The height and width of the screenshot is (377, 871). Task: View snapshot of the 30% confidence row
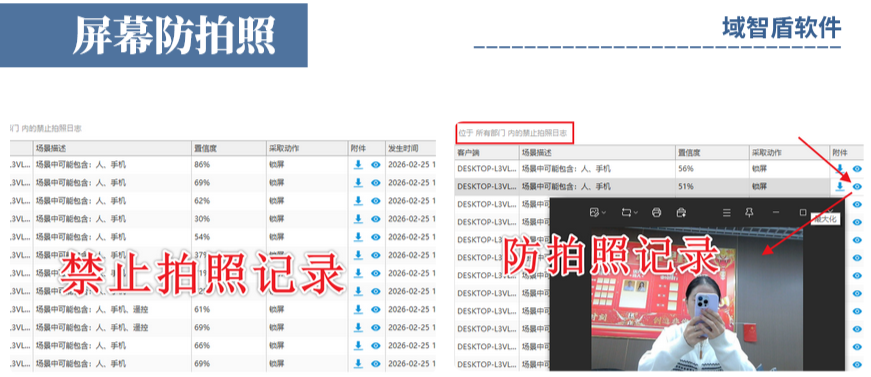(x=376, y=219)
